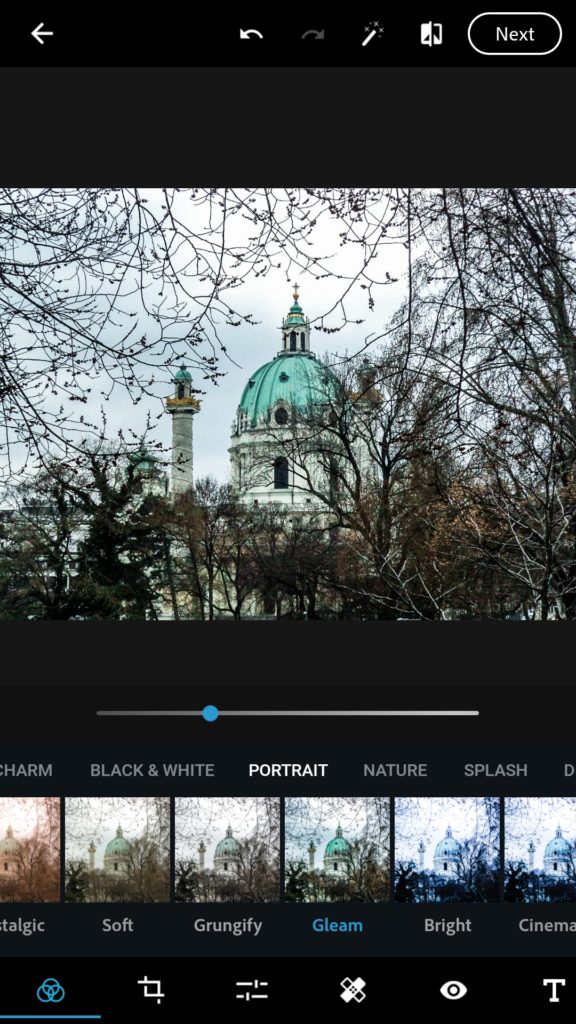Viewport: 576px width, 1024px height.
Task: Select the spot healing bandage tool
Action: [353, 990]
